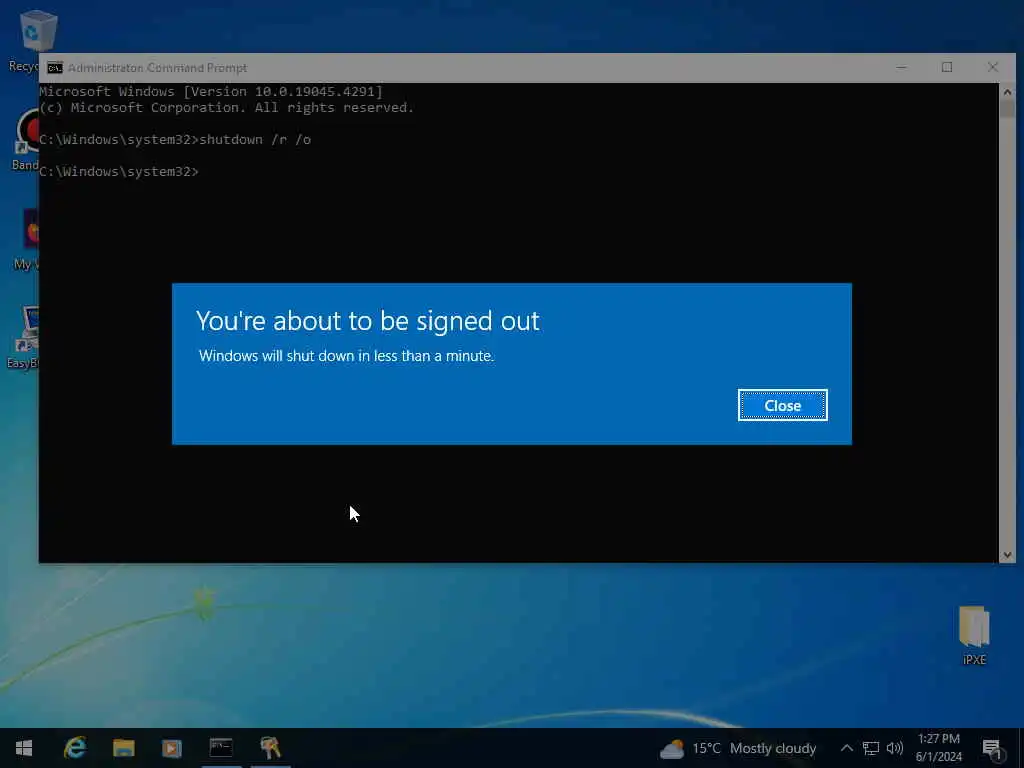
Task: Click the Command Prompt title bar icon
Action: click(55, 68)
